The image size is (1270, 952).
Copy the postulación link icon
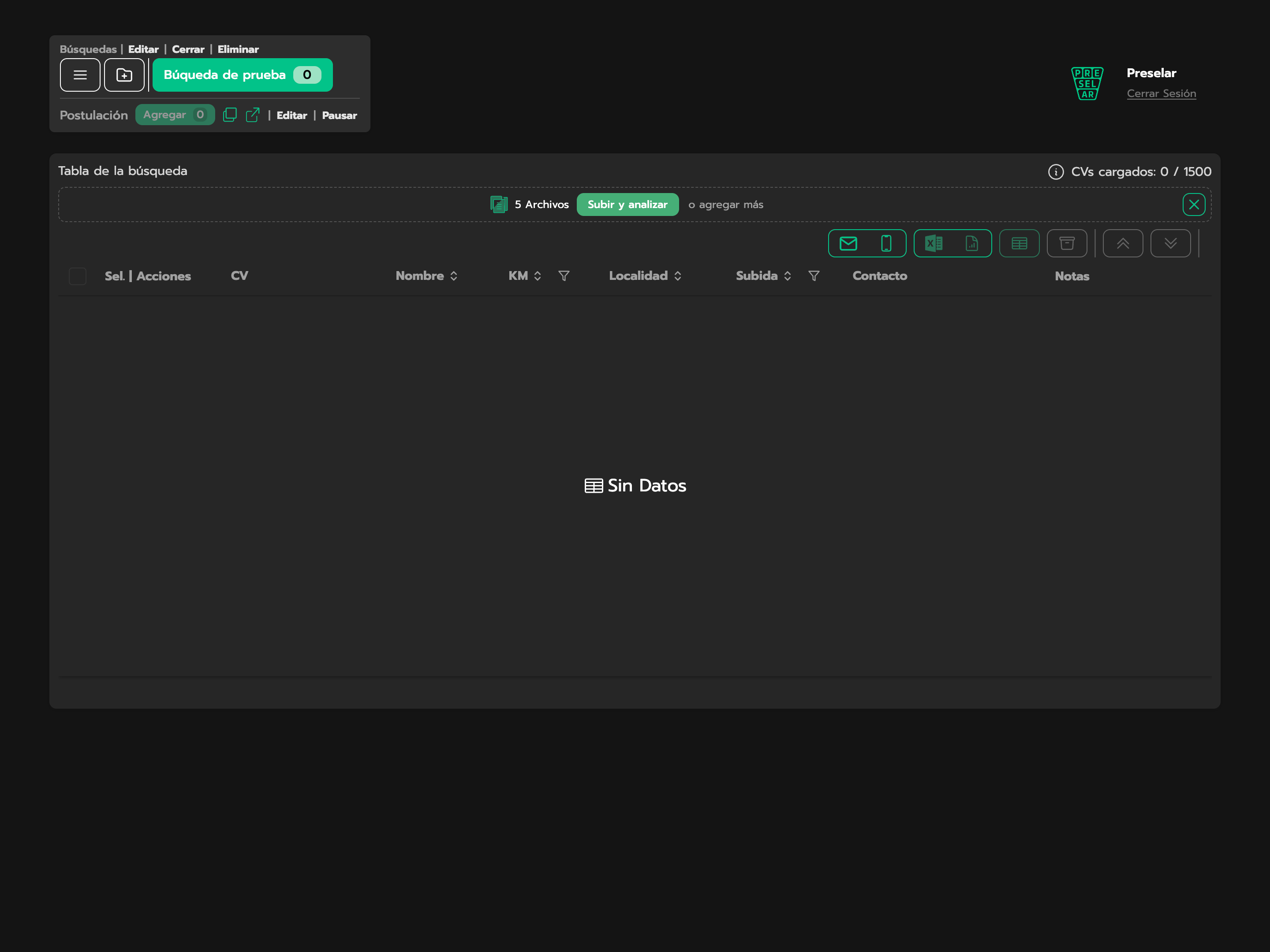tap(230, 115)
